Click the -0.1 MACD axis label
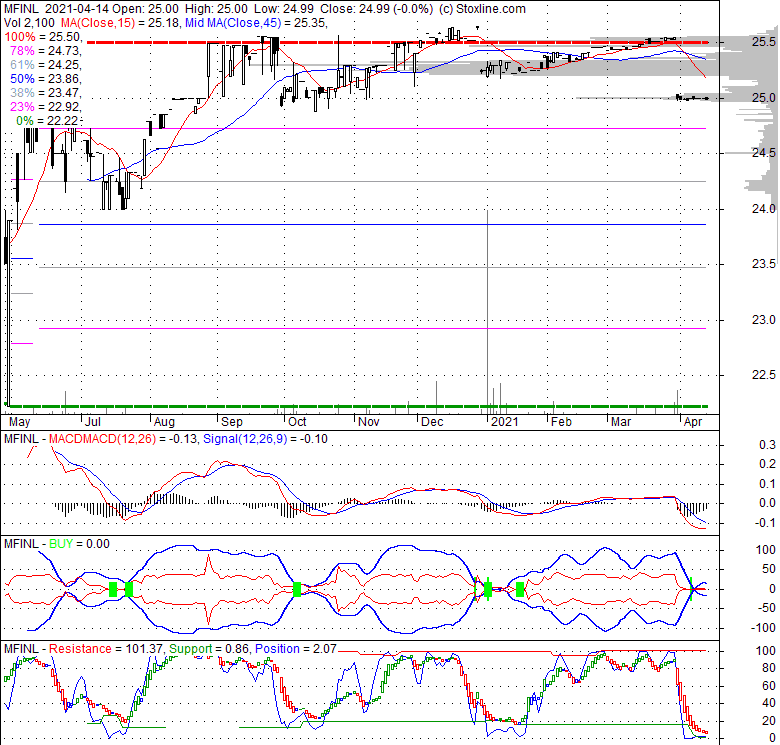Image resolution: width=780 pixels, height=745 pixels. pyautogui.click(x=766, y=523)
